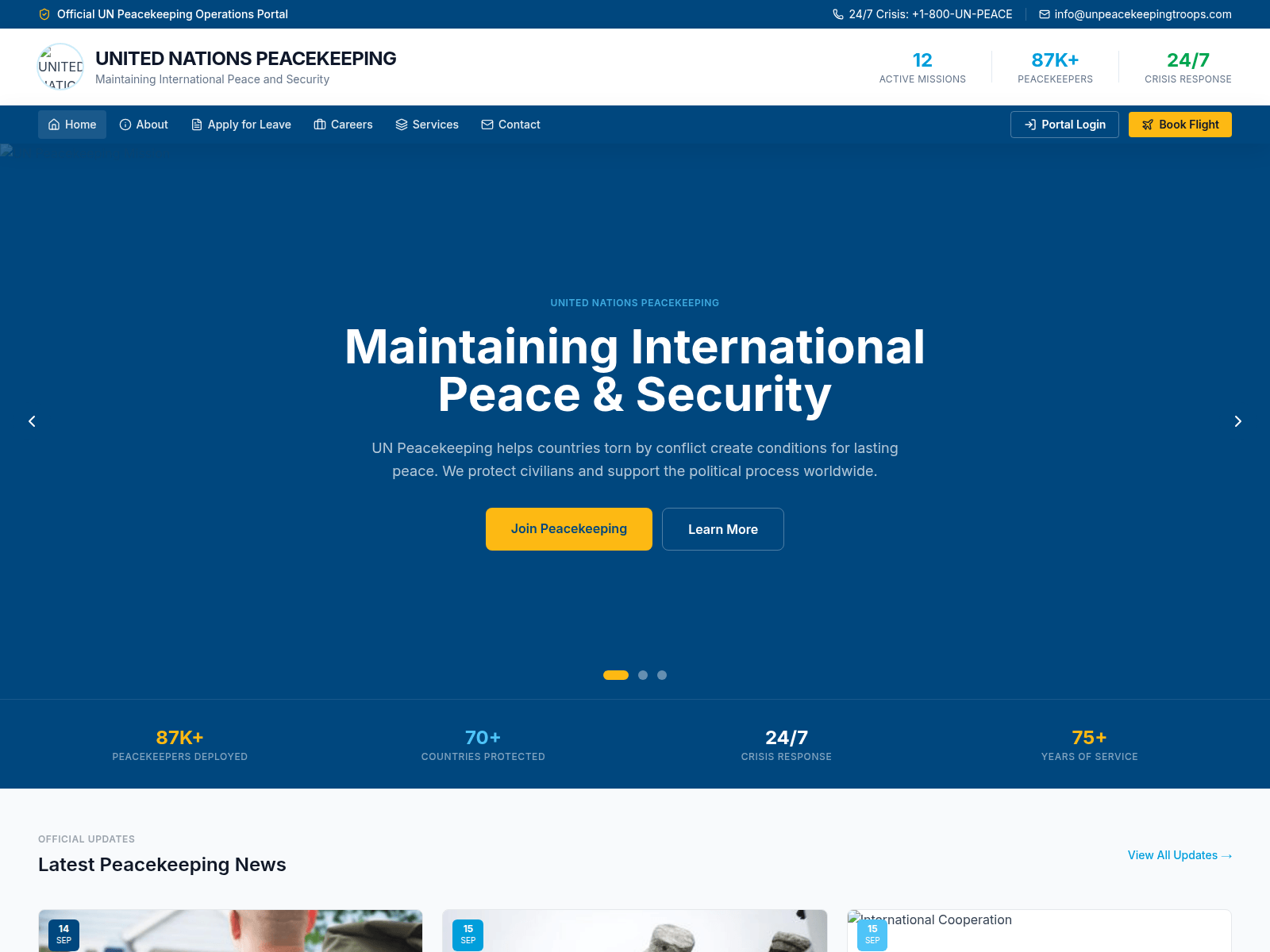This screenshot has width=1270, height=952.
Task: Go to Careers section
Action: (x=343, y=125)
